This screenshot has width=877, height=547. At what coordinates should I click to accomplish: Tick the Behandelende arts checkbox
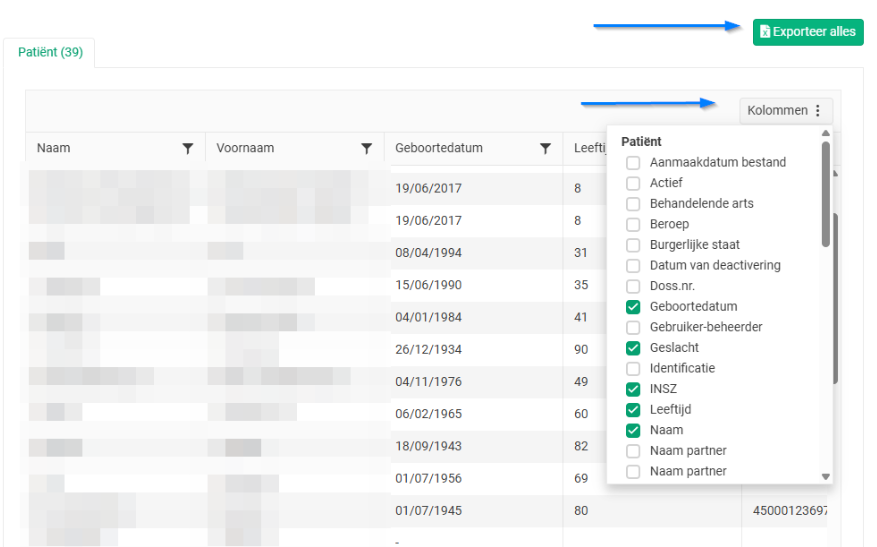click(x=633, y=204)
